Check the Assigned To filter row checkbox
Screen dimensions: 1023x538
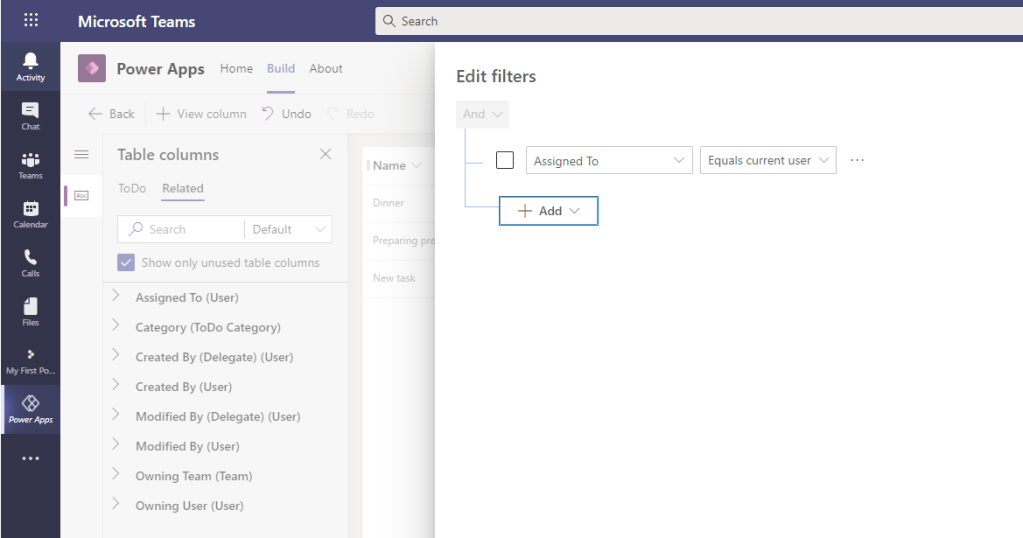coord(505,160)
